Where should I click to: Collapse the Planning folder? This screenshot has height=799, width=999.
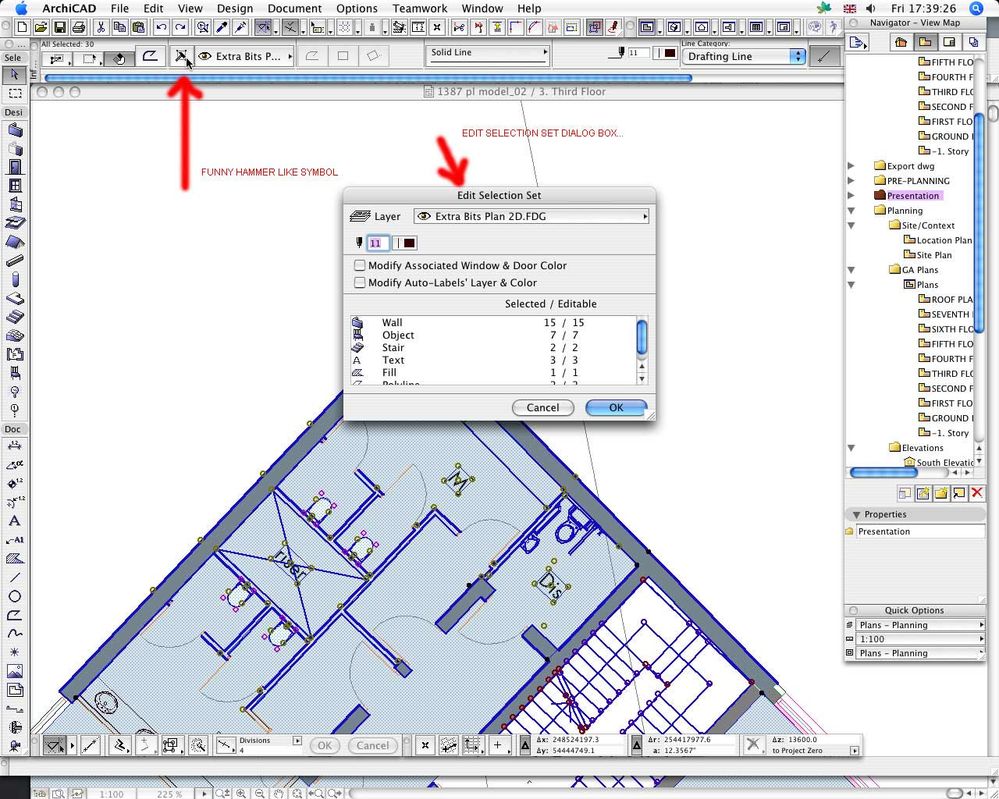(851, 210)
